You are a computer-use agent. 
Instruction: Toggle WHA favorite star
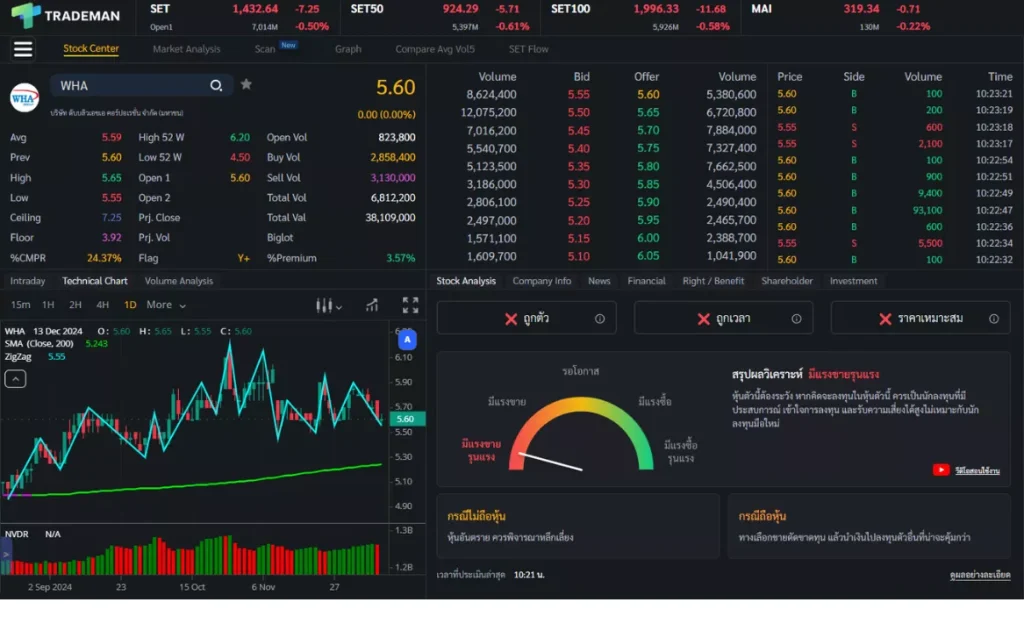point(246,85)
